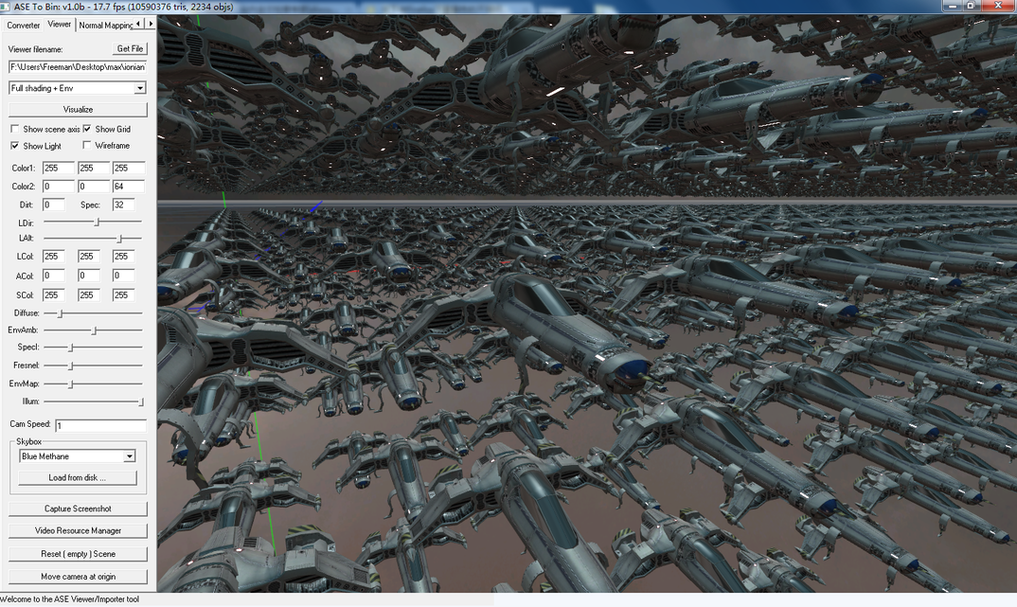Focus the viewer filename path field
1017x607 pixels.
[x=77, y=67]
